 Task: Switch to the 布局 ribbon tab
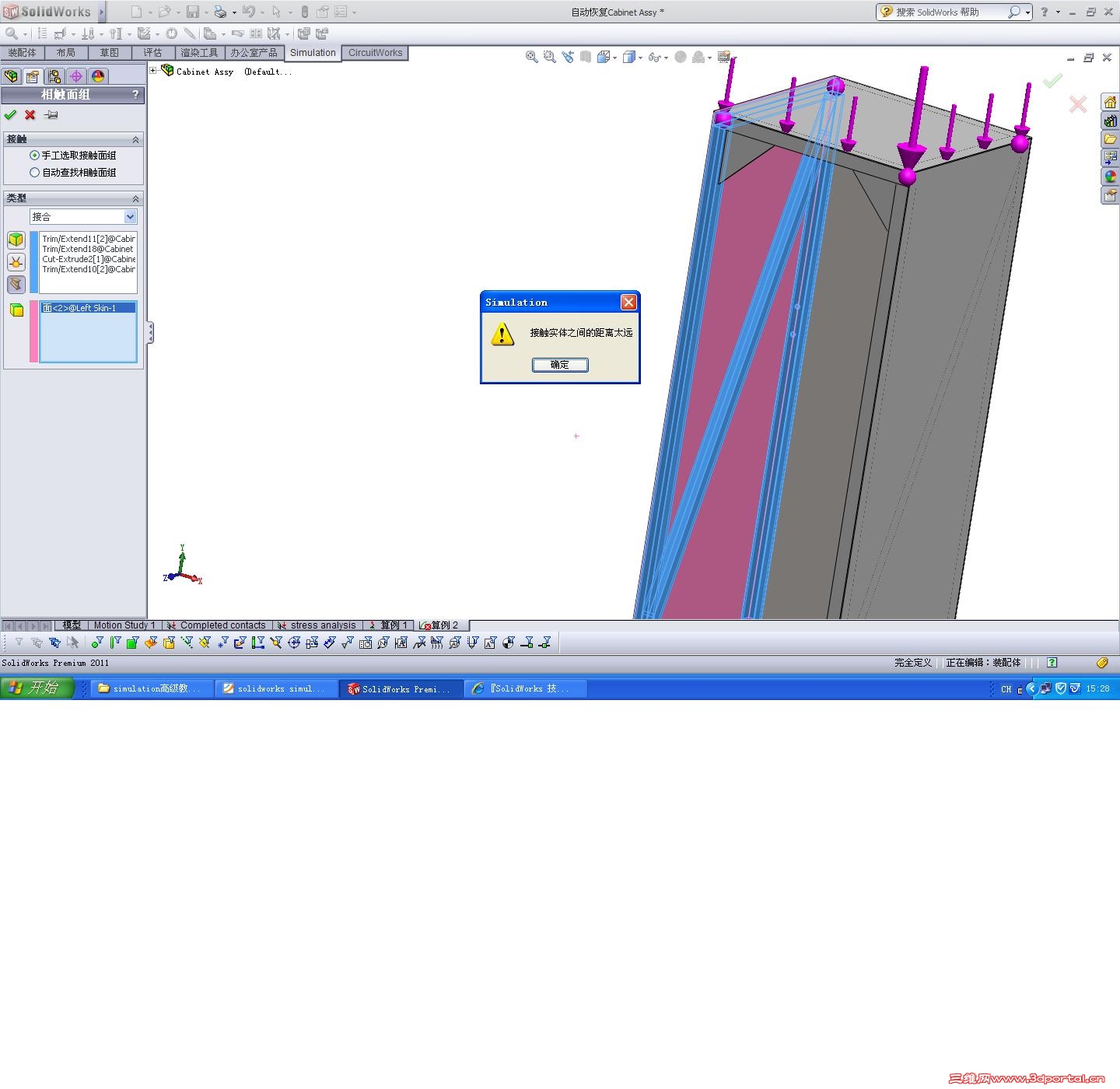coord(66,53)
